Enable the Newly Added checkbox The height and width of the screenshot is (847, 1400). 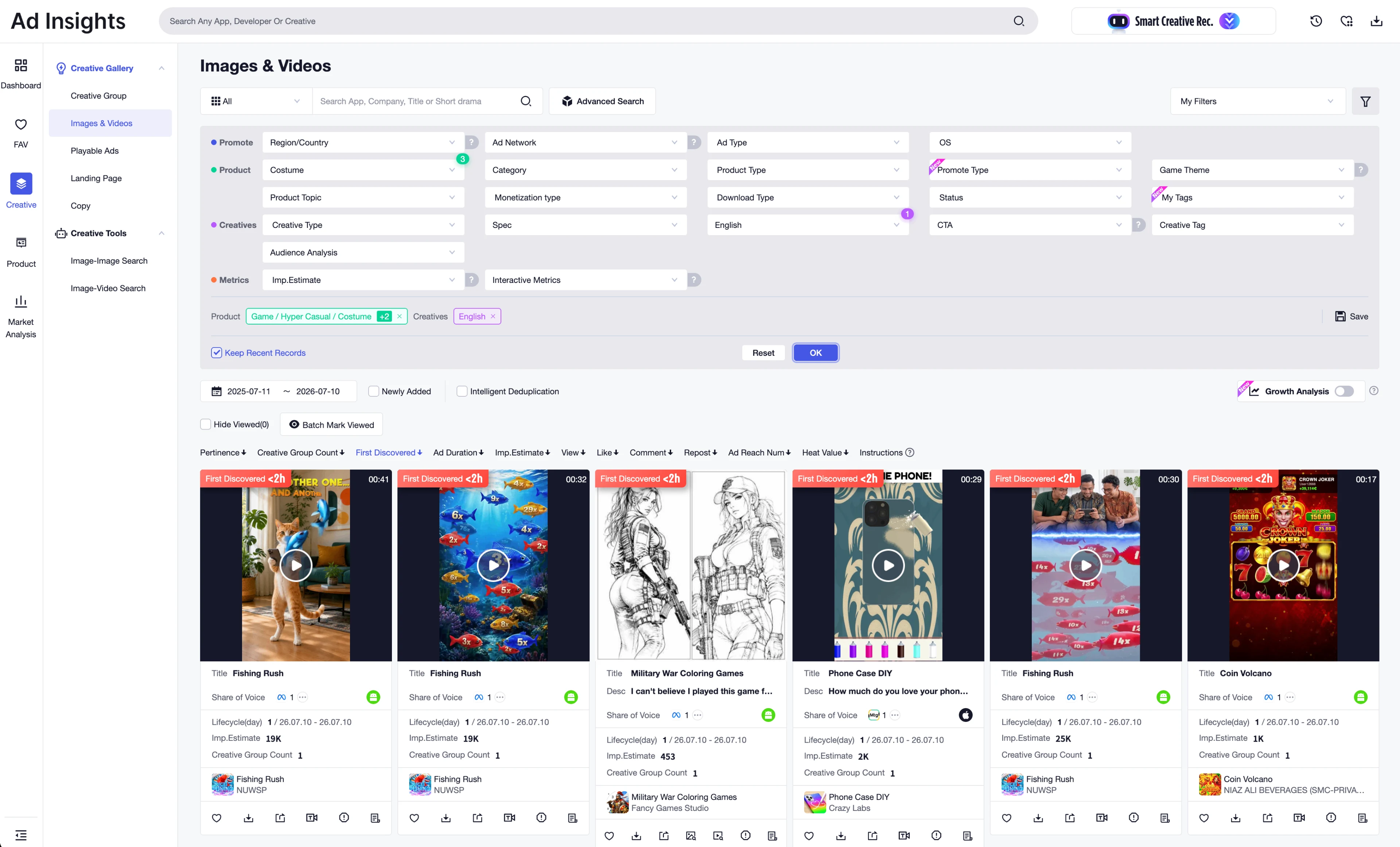click(373, 391)
